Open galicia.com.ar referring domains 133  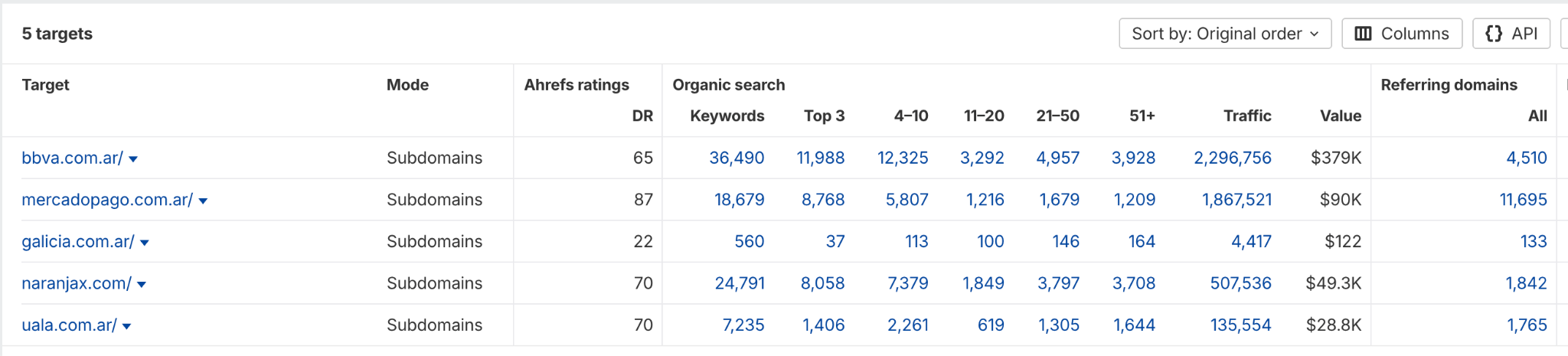(1533, 241)
